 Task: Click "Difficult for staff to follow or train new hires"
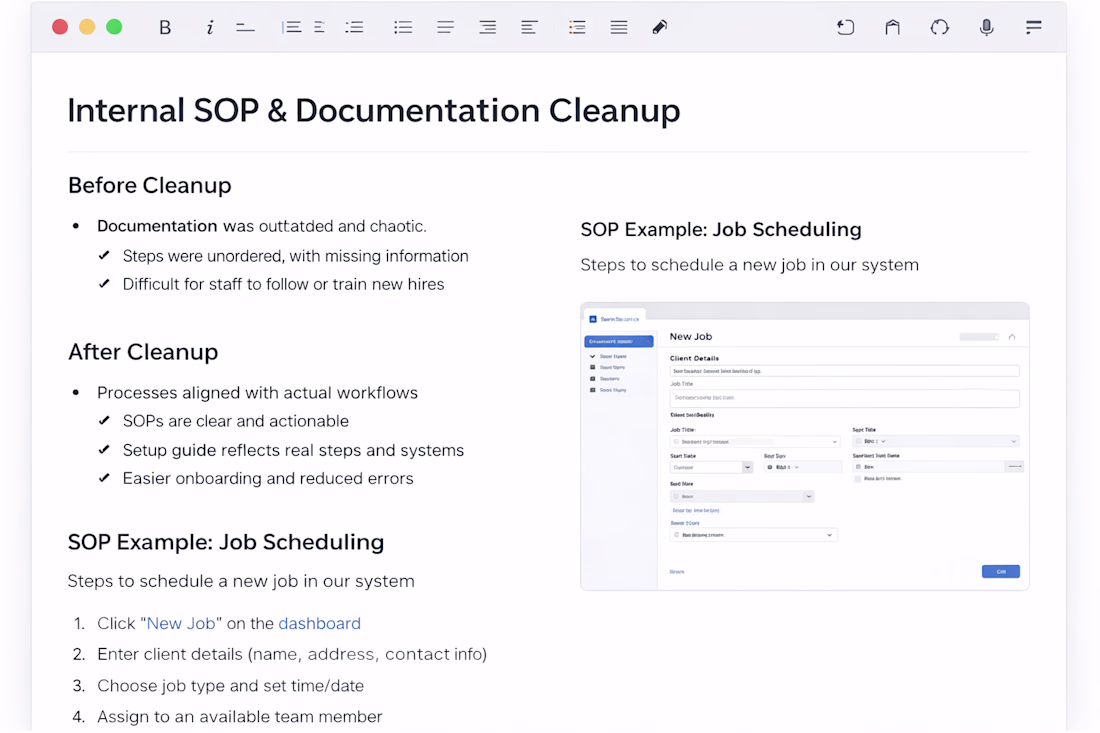(283, 284)
